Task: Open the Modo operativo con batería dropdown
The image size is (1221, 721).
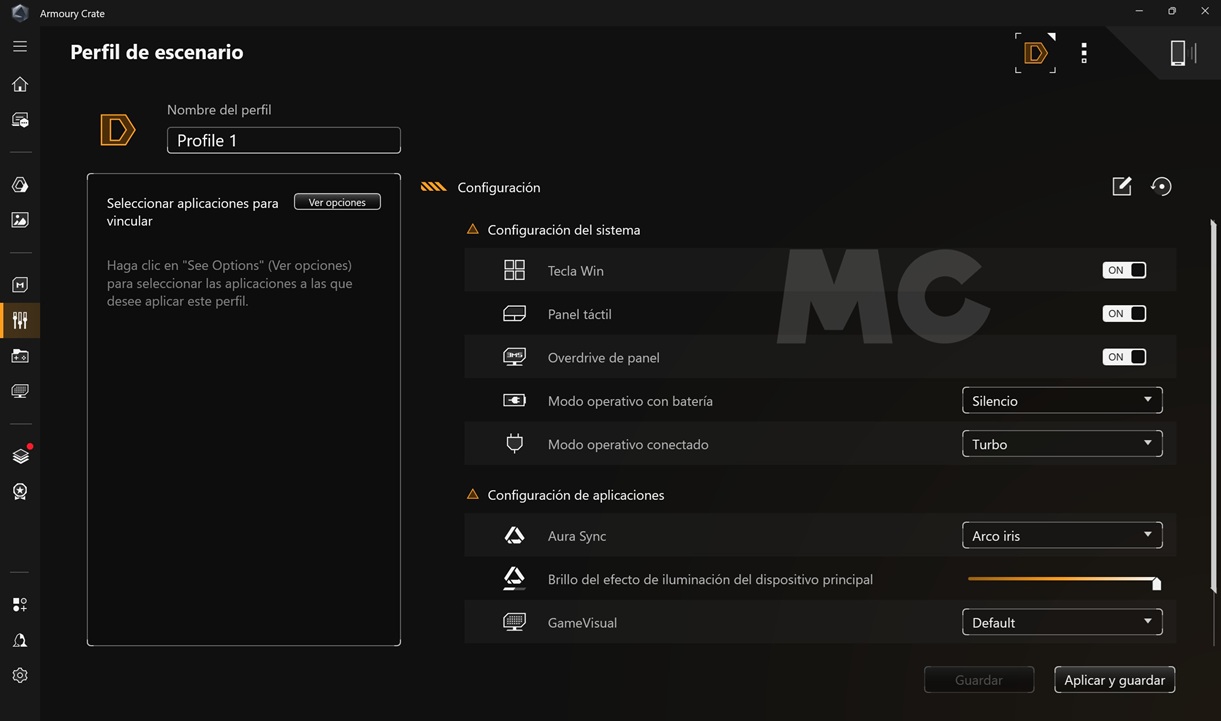Action: coord(1061,401)
